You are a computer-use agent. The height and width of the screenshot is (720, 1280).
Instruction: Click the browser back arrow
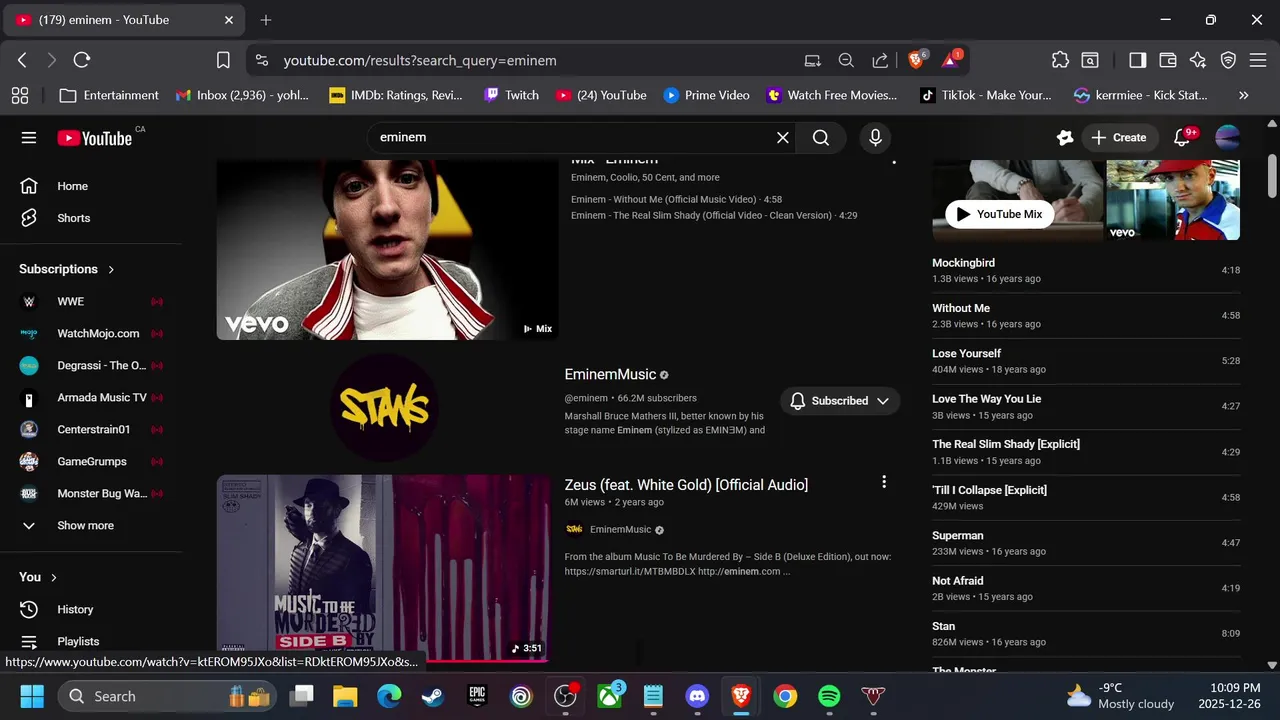coord(22,60)
